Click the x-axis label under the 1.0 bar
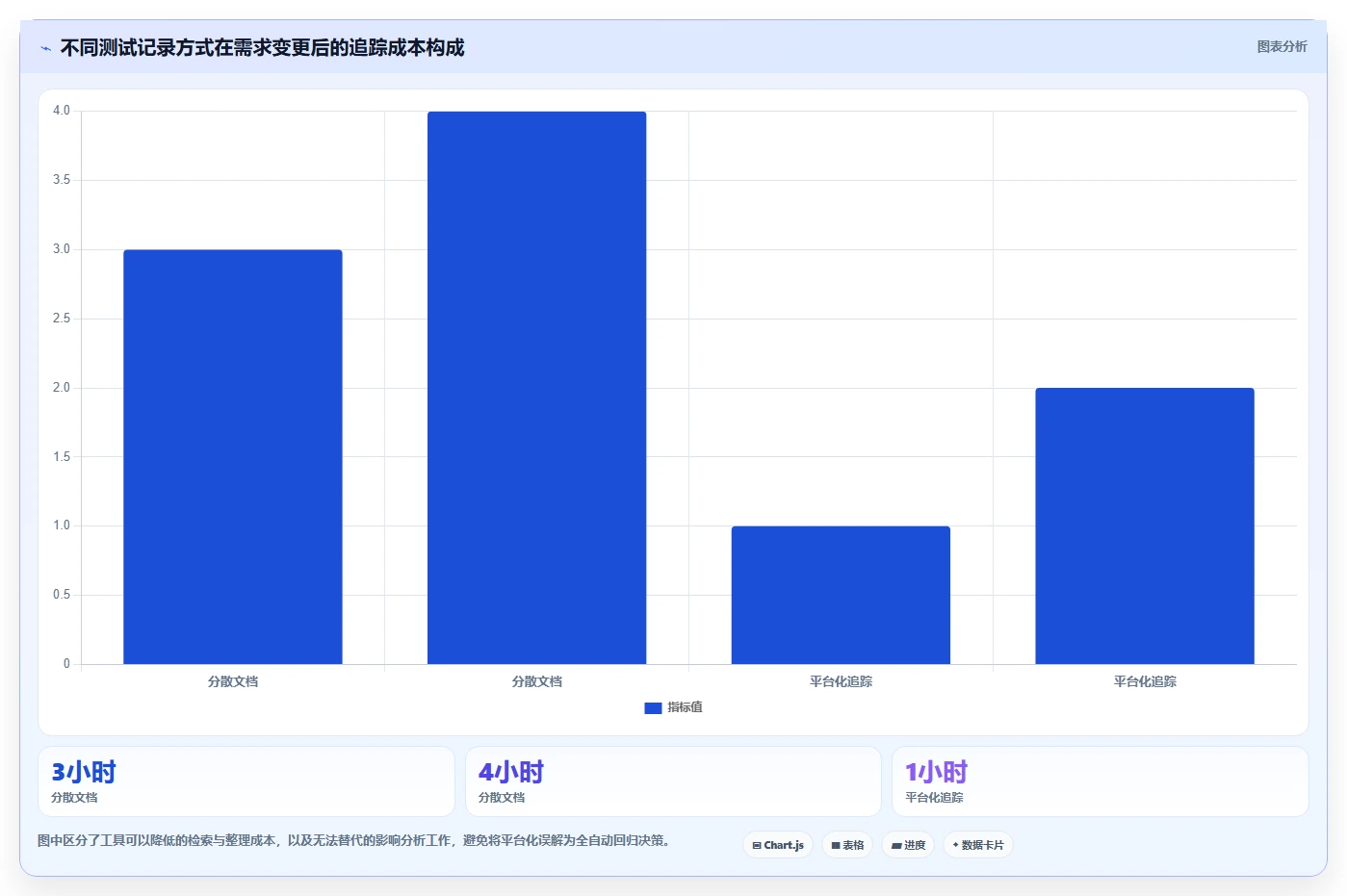This screenshot has width=1347, height=896. pos(841,681)
